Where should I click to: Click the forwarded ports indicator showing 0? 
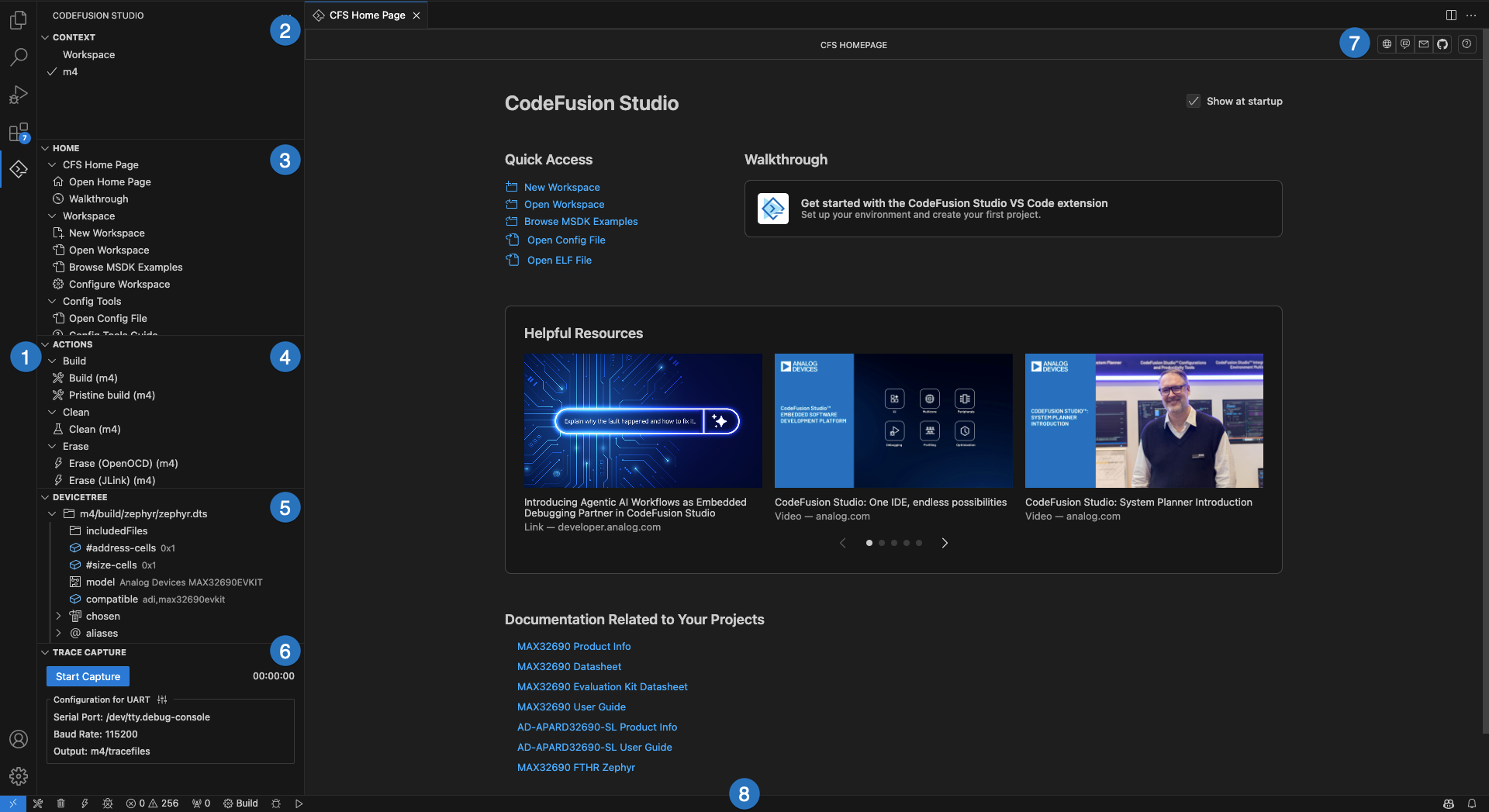[202, 803]
